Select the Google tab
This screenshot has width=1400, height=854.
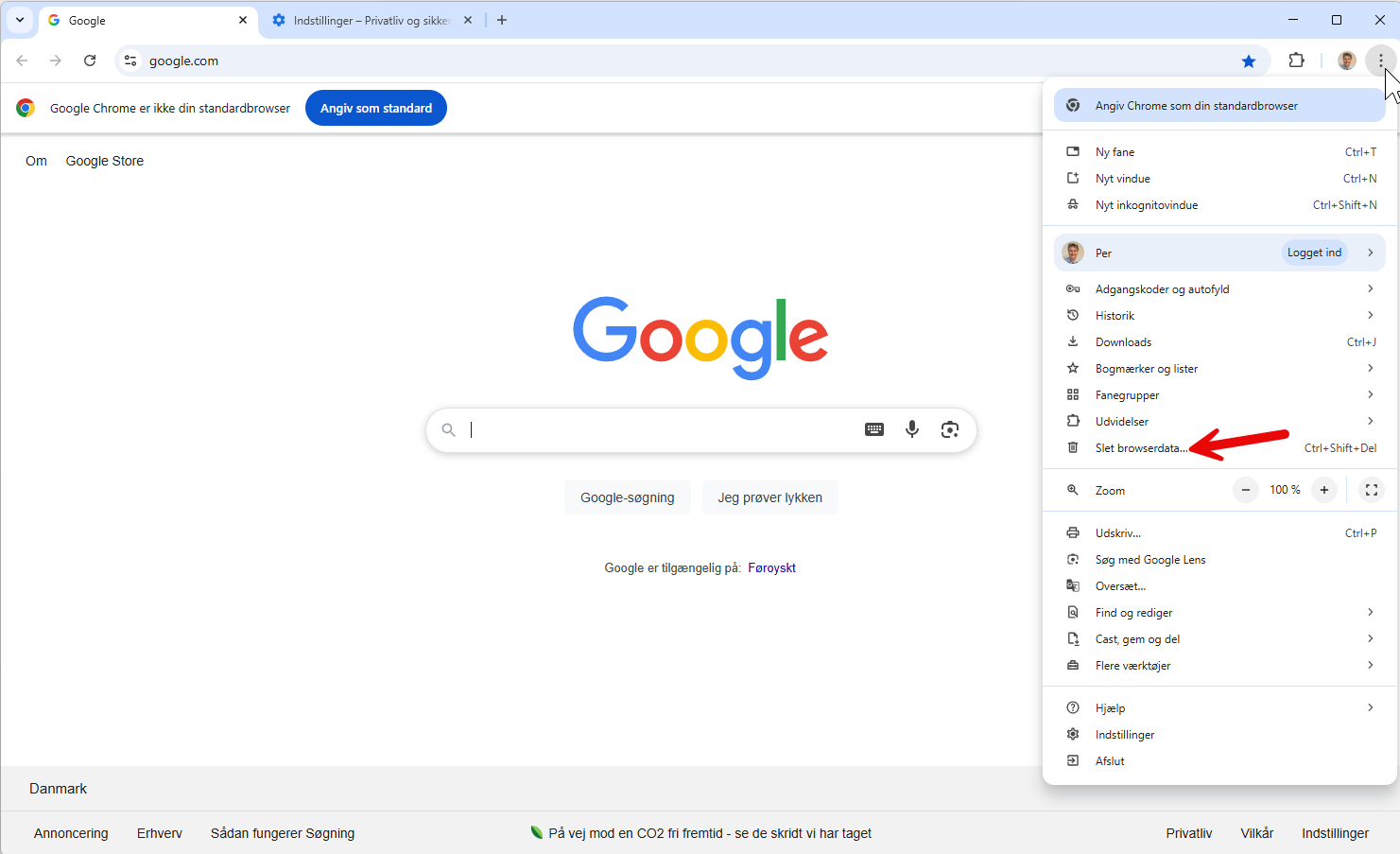pos(148,20)
